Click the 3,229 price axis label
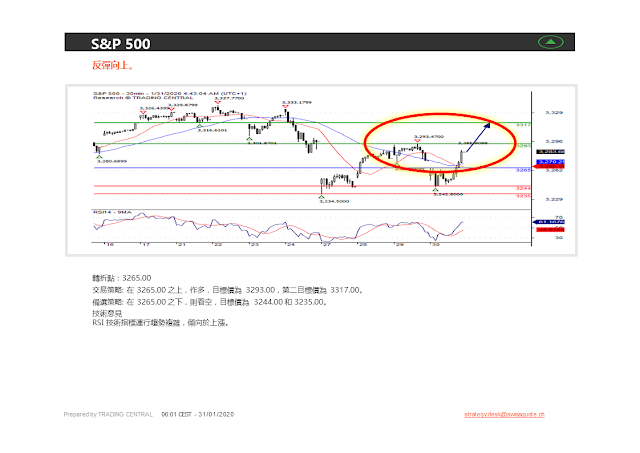The width and height of the screenshot is (640, 453). [554, 199]
